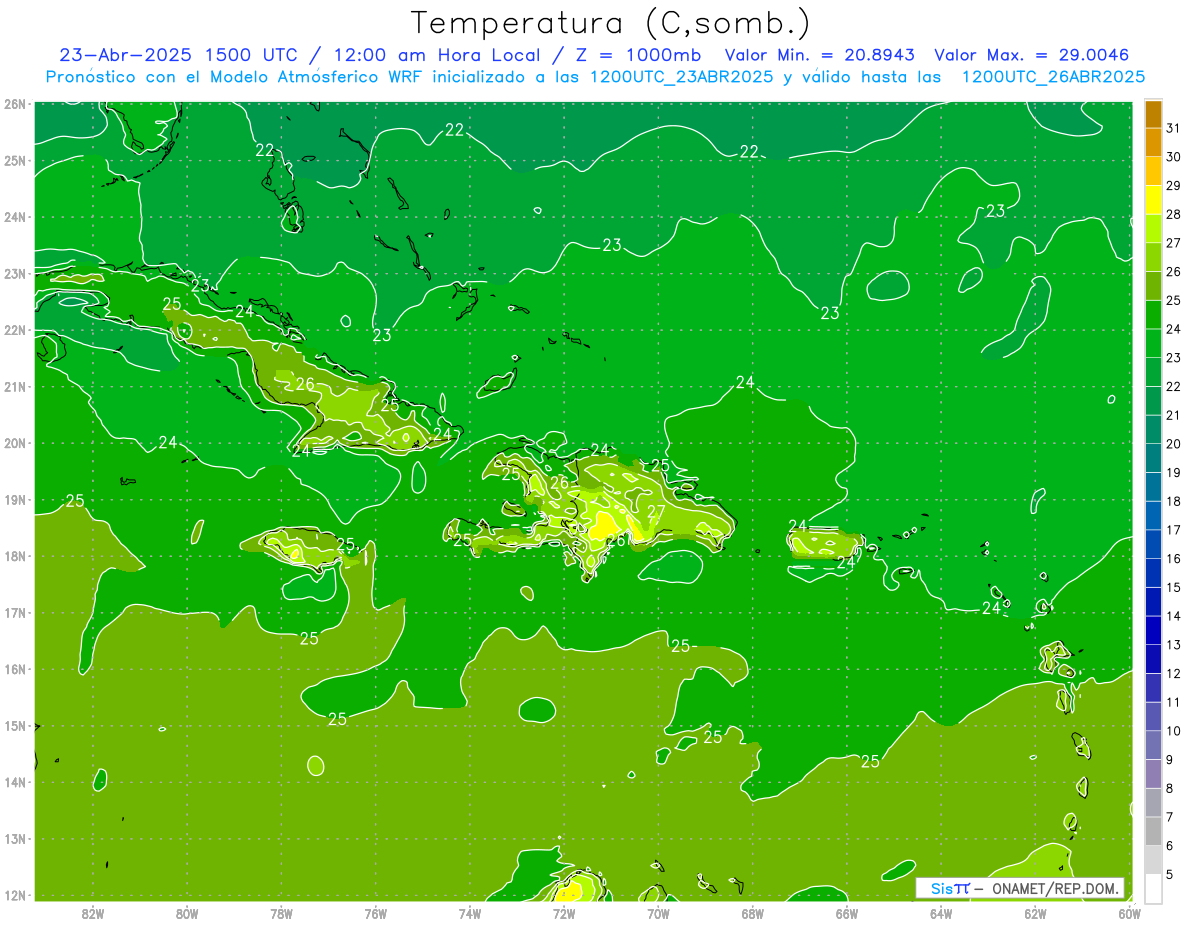Click the '28' color scale label
Viewport: 1200px width, 927px height.
coord(1173,214)
